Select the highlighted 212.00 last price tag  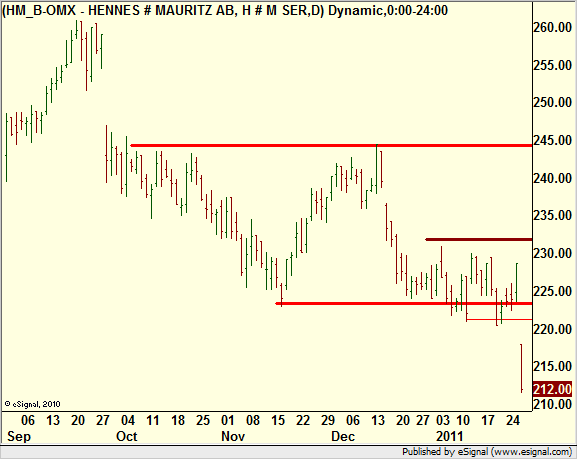pos(552,389)
